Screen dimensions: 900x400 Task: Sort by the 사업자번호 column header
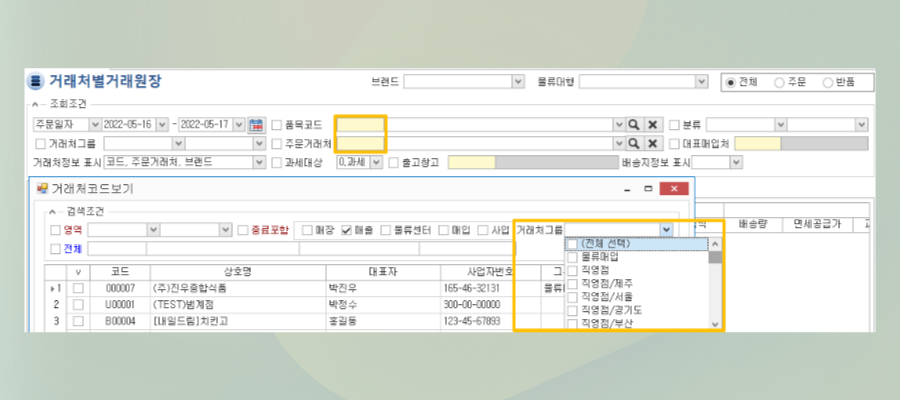click(x=490, y=272)
